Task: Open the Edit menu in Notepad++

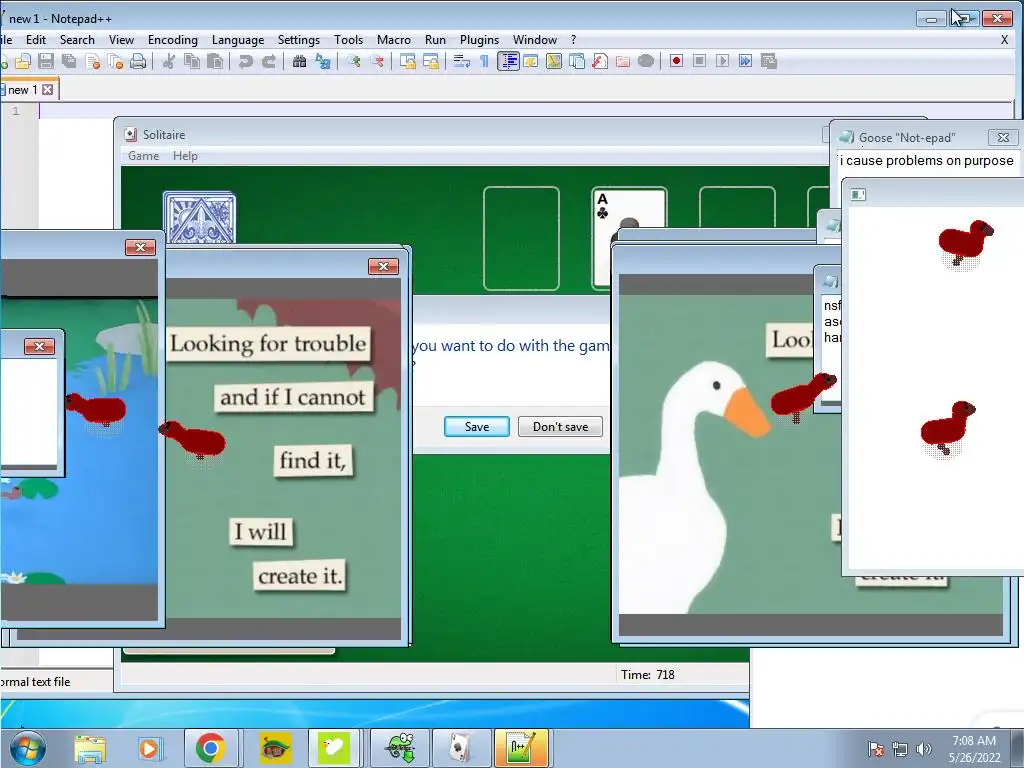Action: tap(36, 40)
